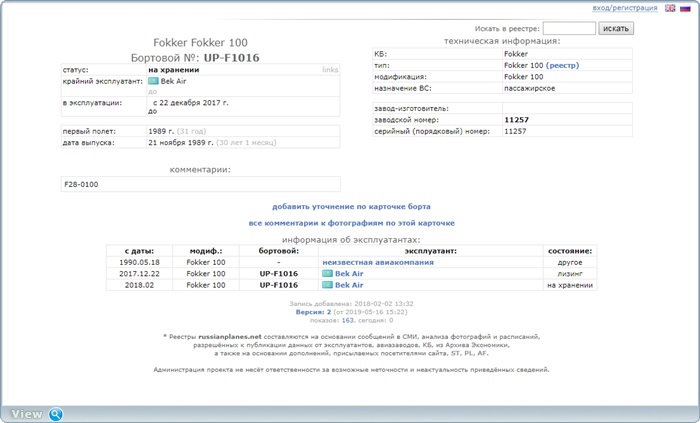Image resolution: width=700 pixels, height=423 pixels.
Task: Click the flag icon in the 2017.12.22 row
Action: click(x=327, y=273)
